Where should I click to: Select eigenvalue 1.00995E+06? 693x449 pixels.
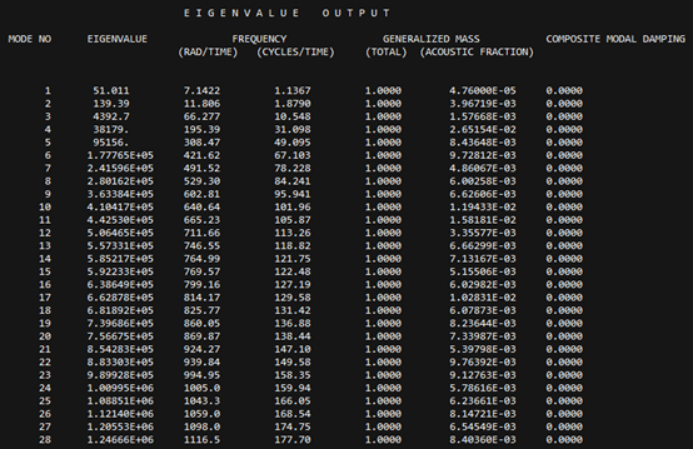pyautogui.click(x=120, y=388)
